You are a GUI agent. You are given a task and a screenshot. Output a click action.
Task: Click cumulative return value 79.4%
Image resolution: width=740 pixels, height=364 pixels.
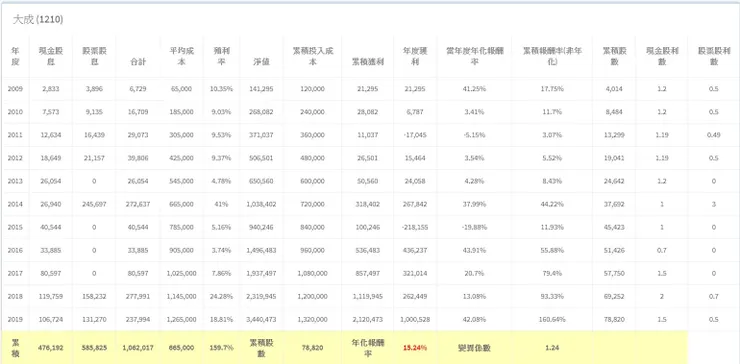(x=552, y=273)
